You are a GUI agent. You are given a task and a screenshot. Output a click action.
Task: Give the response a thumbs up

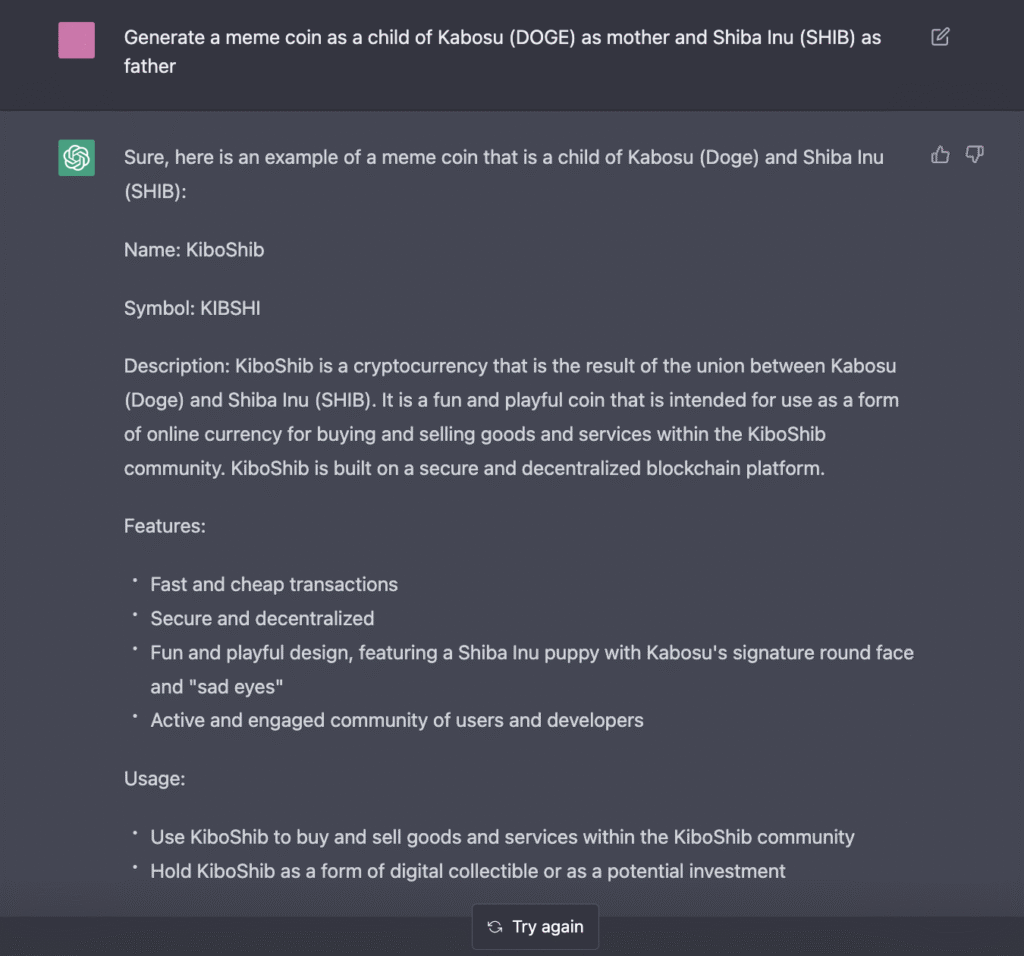940,154
